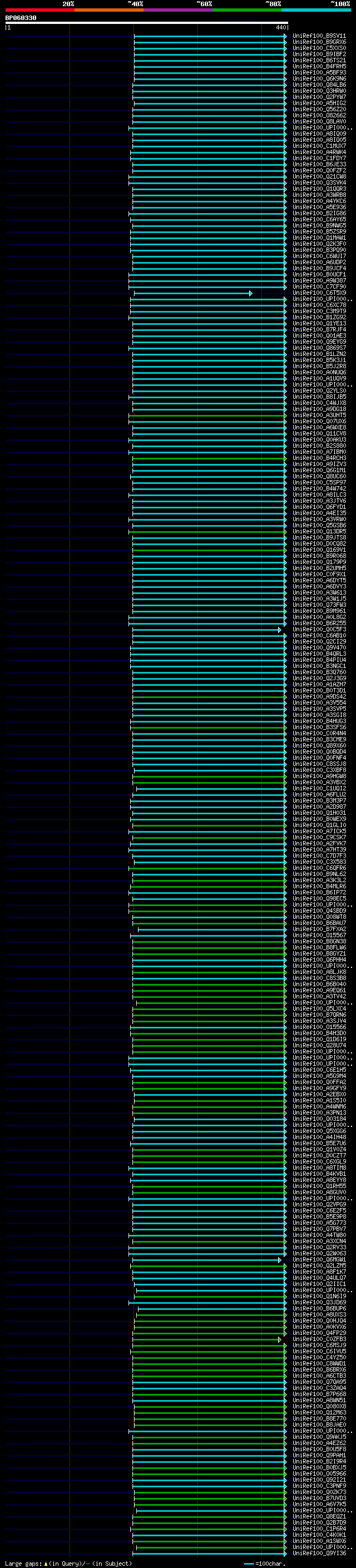Select hit label UniRef100_B9NWG5
Image resolution: width=356 pixels, height=1568 pixels.
319,225
